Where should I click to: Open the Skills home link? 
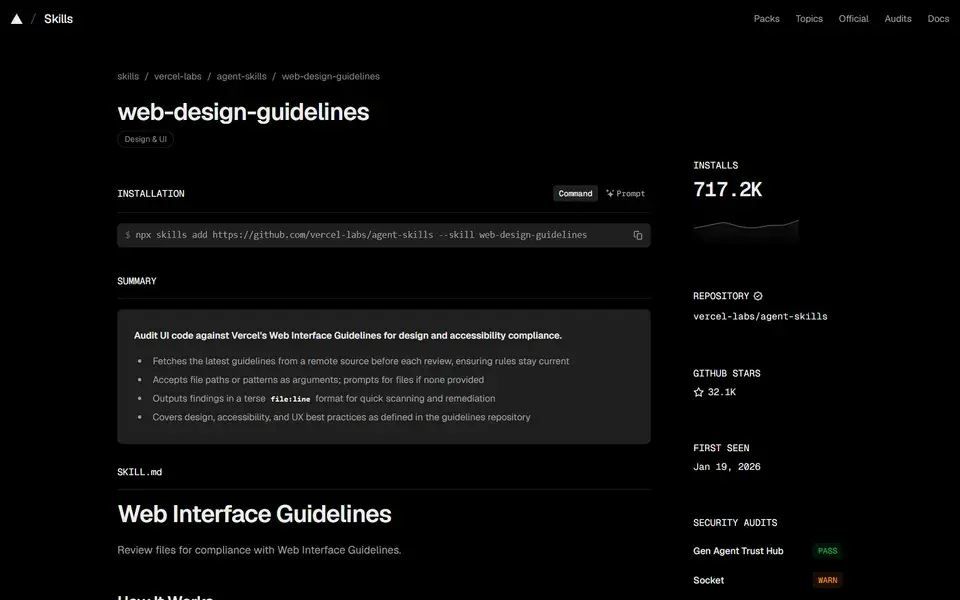click(x=58, y=19)
